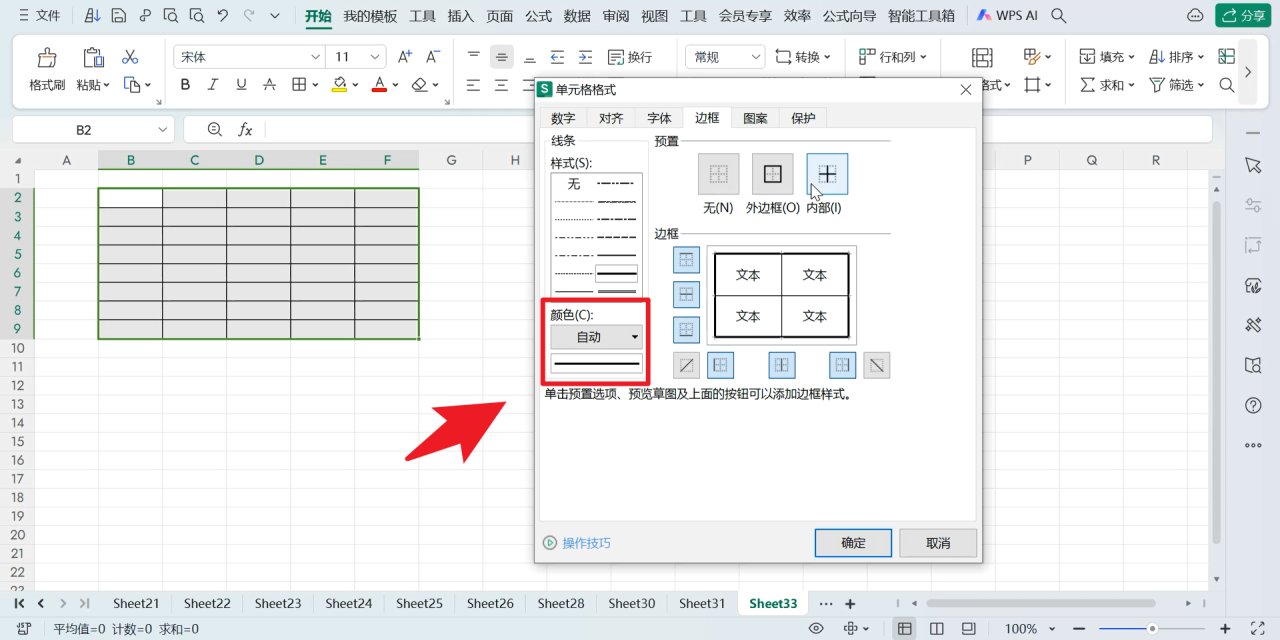Open the 求和 sum dropdown
Image resolution: width=1280 pixels, height=640 pixels.
pyautogui.click(x=1108, y=85)
